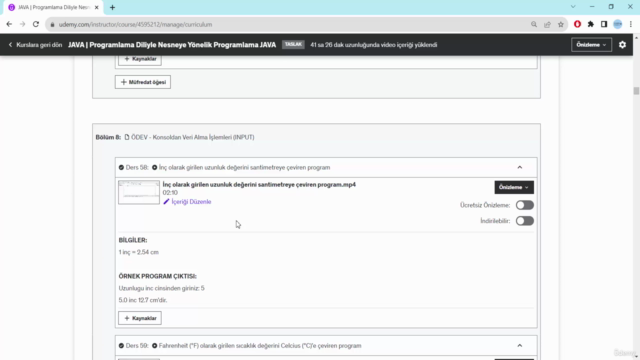Click the 02:10 video duration text
Image resolution: width=640 pixels, height=360 pixels.
point(170,193)
